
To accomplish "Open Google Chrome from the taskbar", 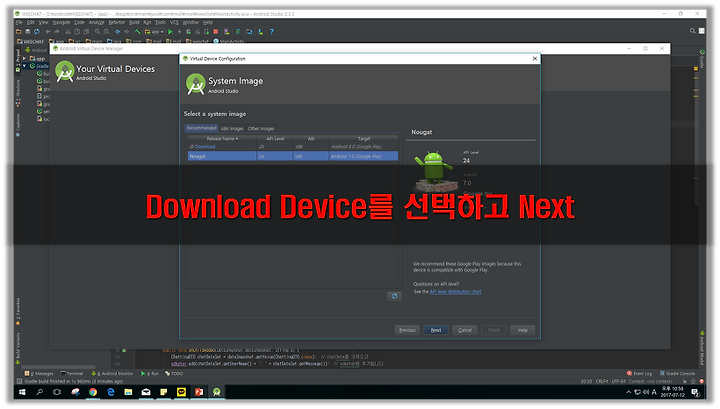I will [93, 392].
